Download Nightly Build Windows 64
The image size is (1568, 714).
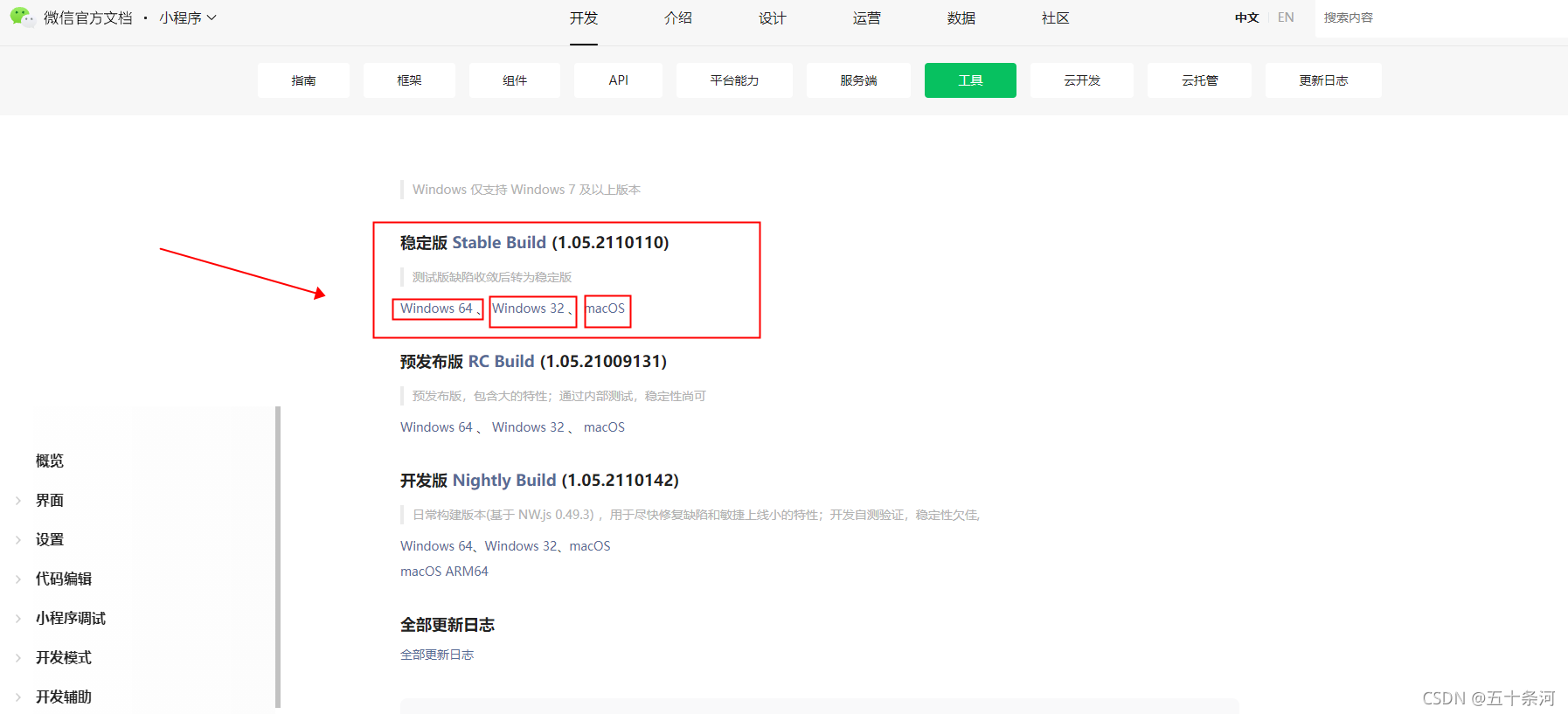436,546
